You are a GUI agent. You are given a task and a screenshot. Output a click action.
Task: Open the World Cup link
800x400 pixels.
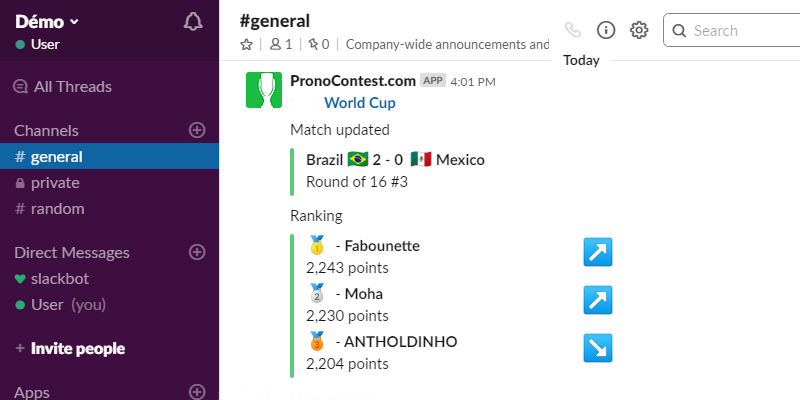point(360,103)
